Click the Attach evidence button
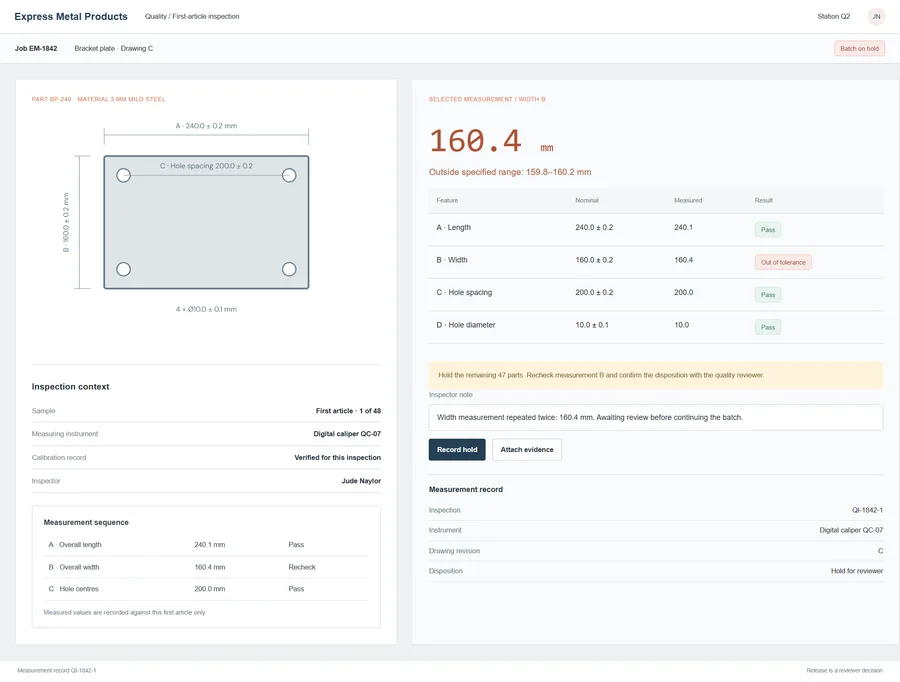Screen dimensions: 900x682 (526, 450)
